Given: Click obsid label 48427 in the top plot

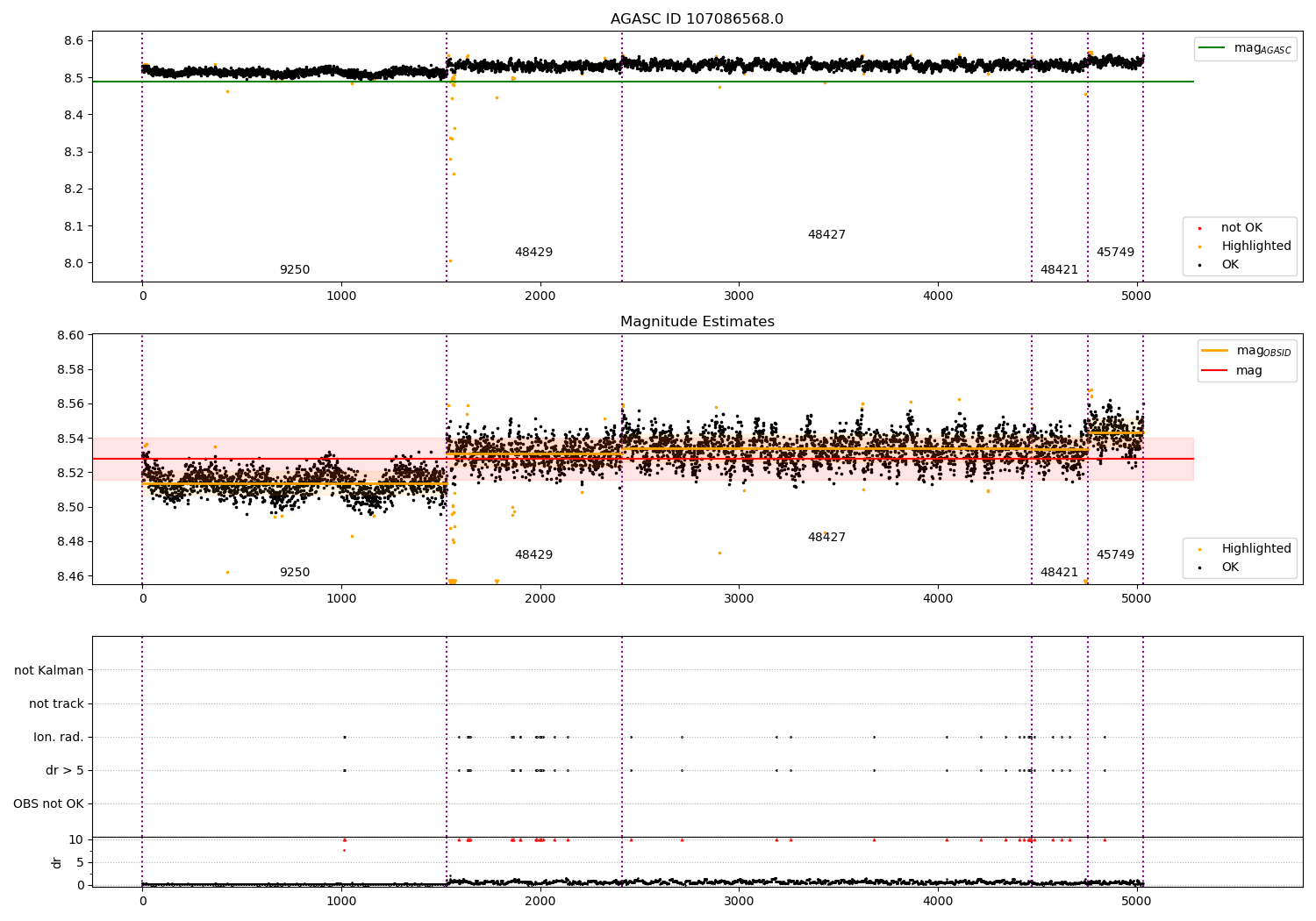Looking at the screenshot, I should tap(826, 235).
